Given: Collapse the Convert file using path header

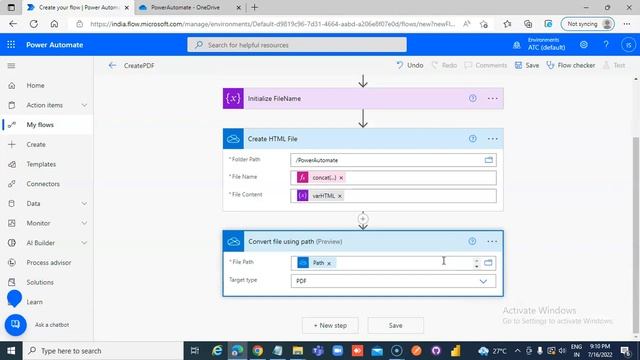Looking at the screenshot, I should coord(363,241).
